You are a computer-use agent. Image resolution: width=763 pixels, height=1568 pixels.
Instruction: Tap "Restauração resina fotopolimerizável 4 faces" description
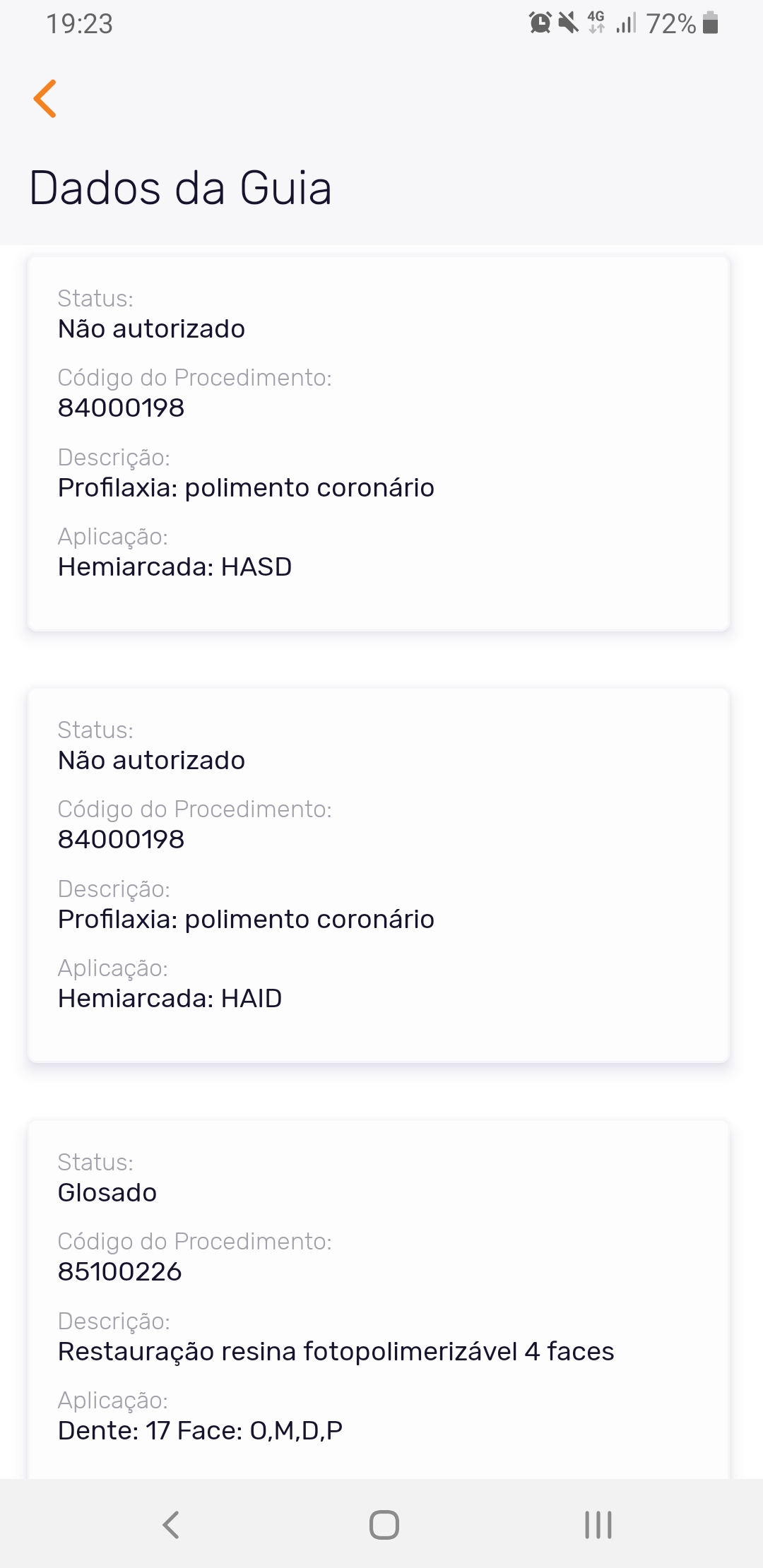336,1351
